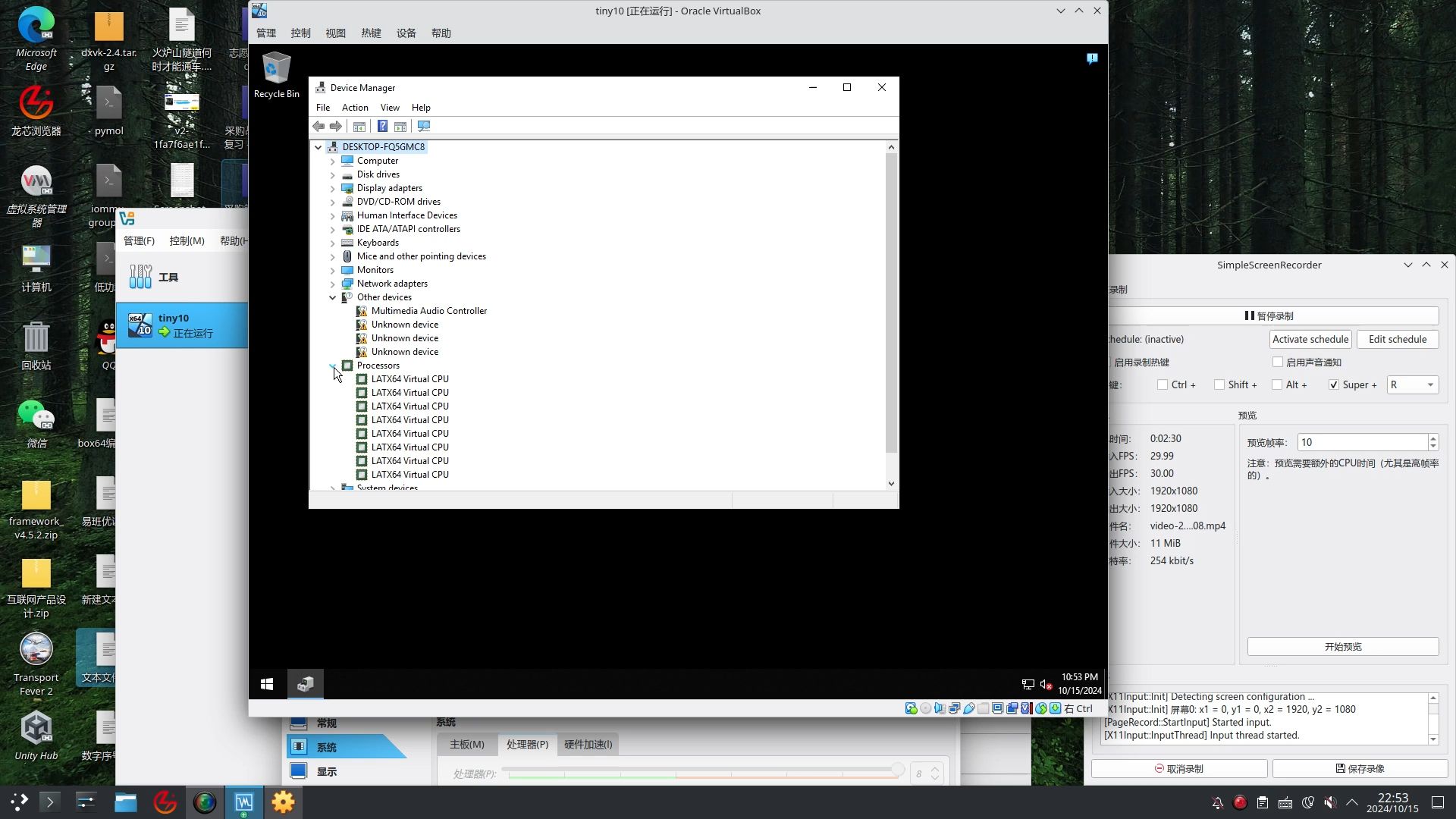This screenshot has width=1456, height=819.
Task: Click the VirtualBox optical disc indicator
Action: [x=926, y=709]
